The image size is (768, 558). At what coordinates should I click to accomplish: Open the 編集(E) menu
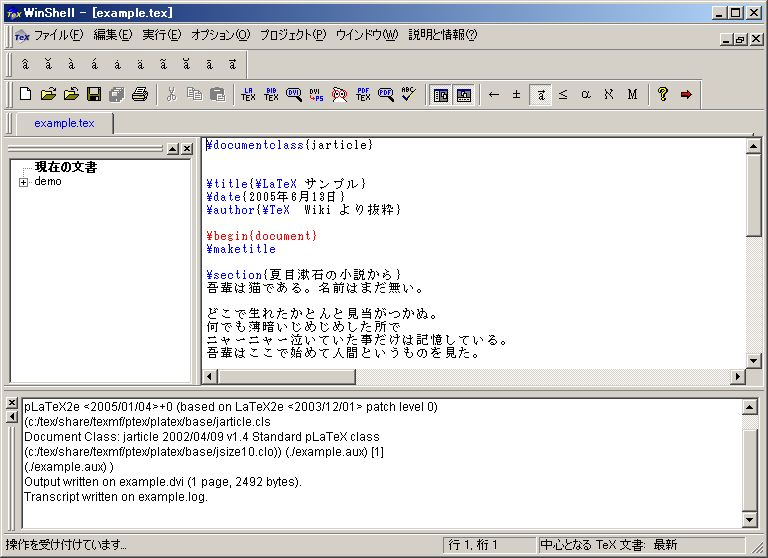(113, 35)
